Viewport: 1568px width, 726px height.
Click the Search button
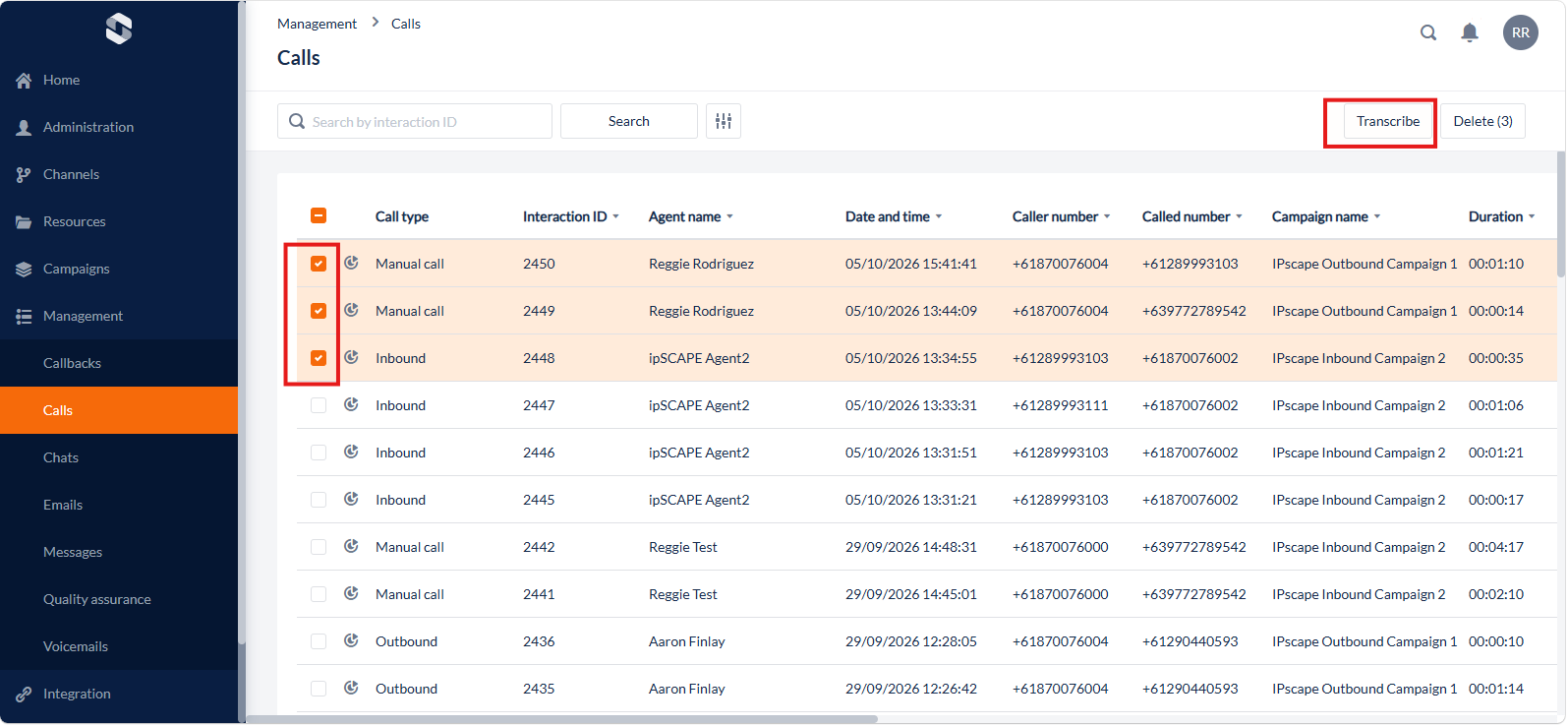[629, 121]
